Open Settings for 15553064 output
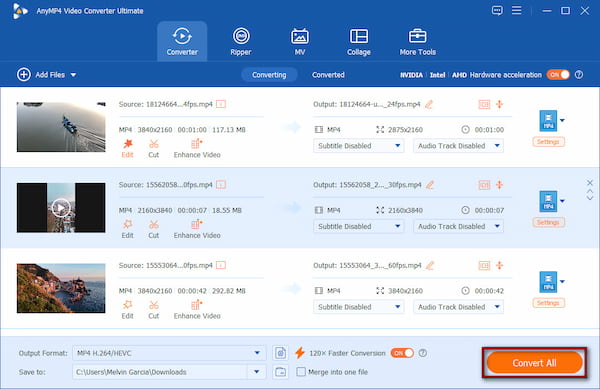This screenshot has height=389, width=600. tap(548, 303)
